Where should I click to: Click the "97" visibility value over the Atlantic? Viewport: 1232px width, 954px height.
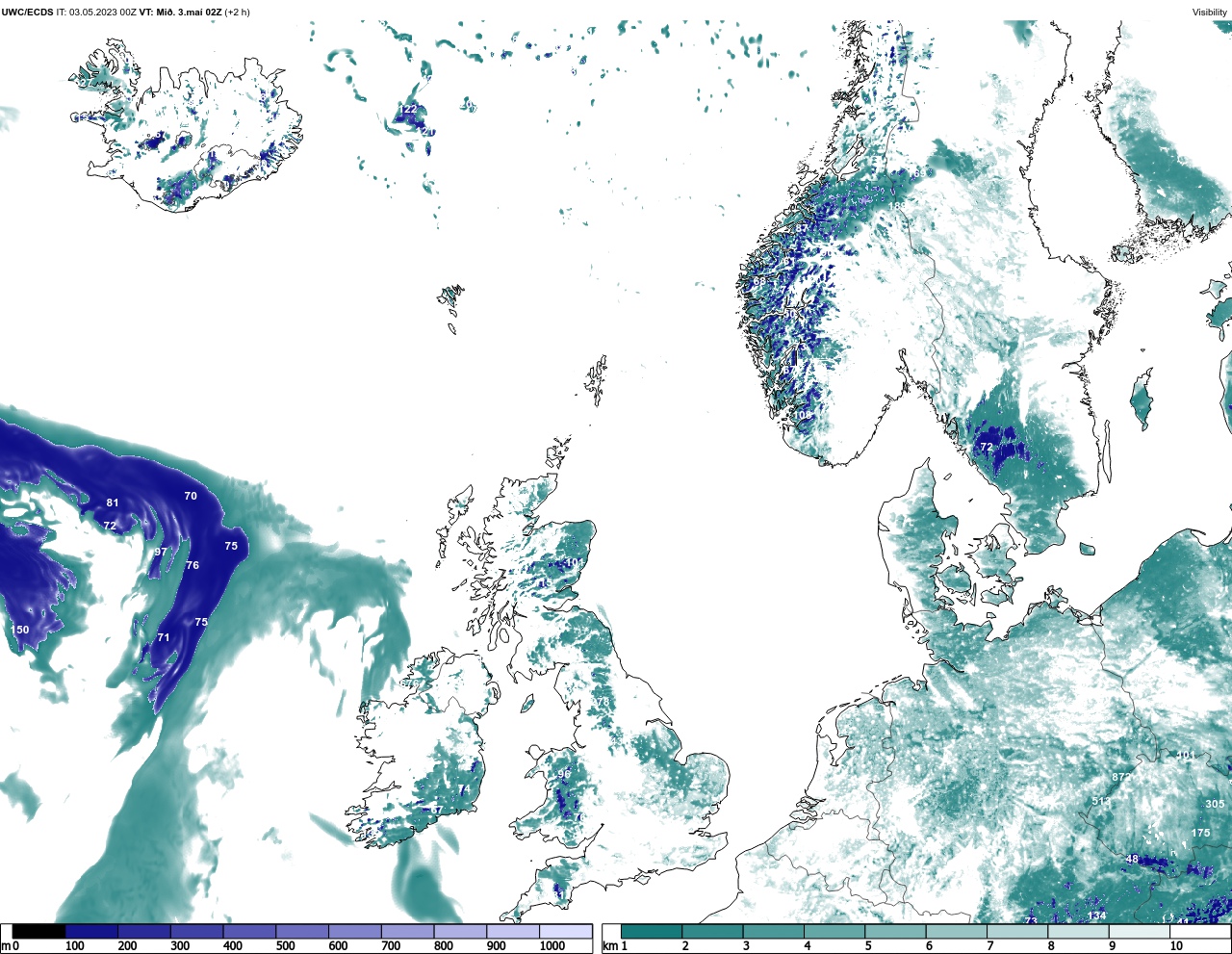161,553
